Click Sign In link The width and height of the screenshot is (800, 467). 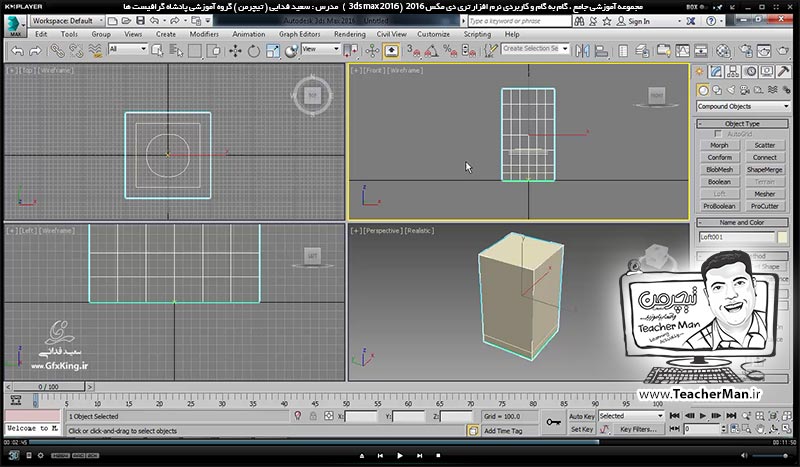639,21
